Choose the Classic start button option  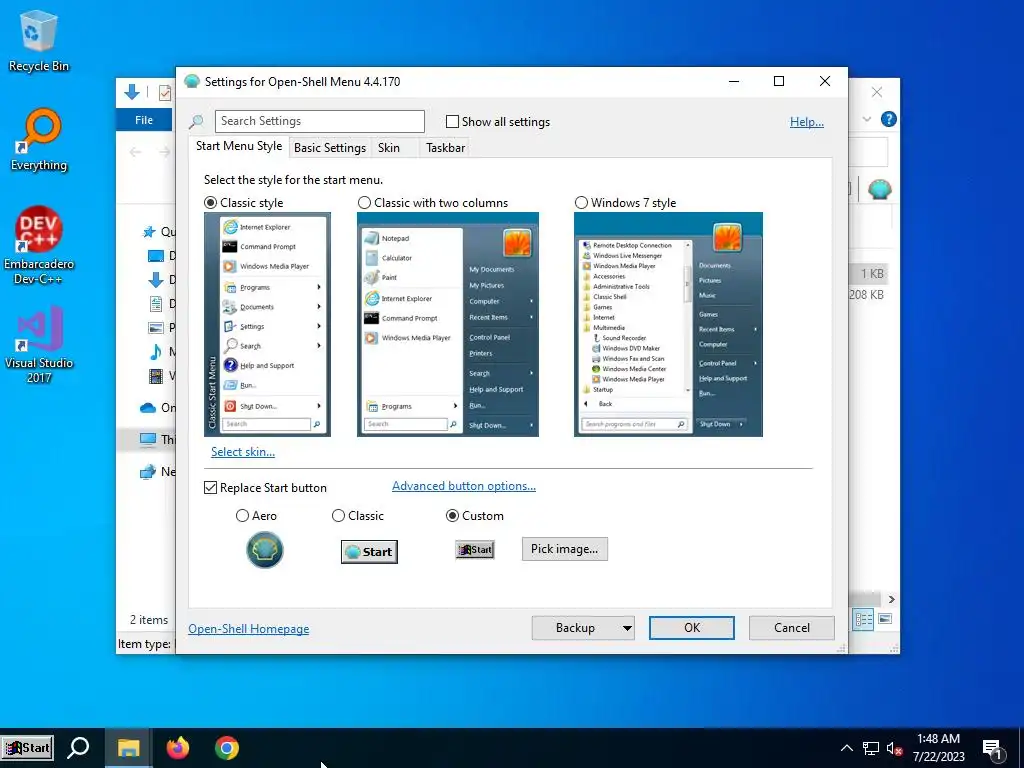click(338, 516)
